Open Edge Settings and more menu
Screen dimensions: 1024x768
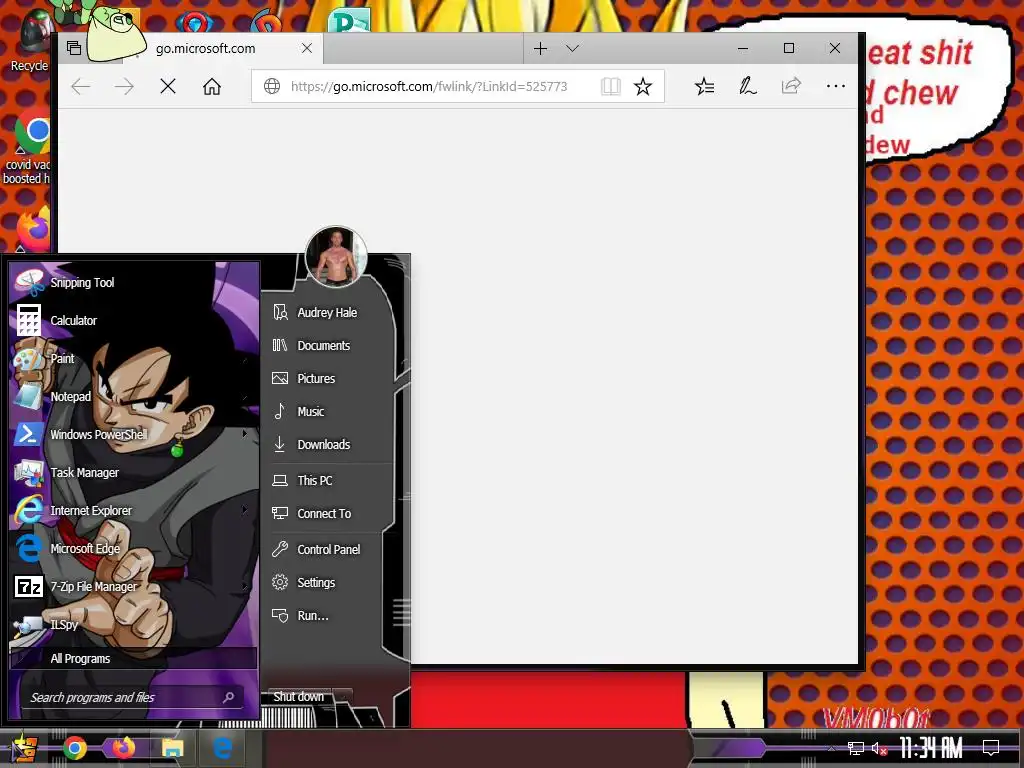coord(835,86)
